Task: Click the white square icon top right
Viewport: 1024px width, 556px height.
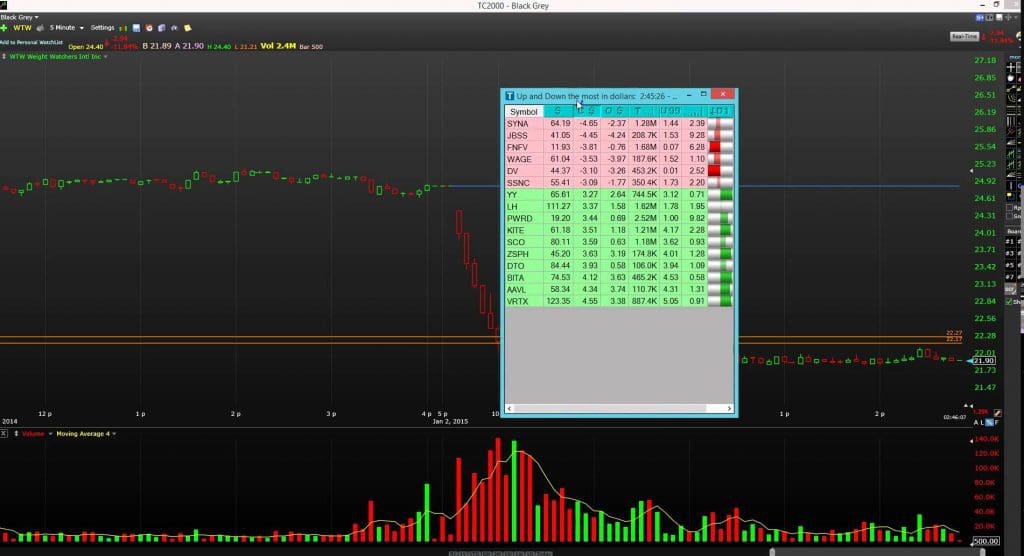Action: tap(999, 18)
